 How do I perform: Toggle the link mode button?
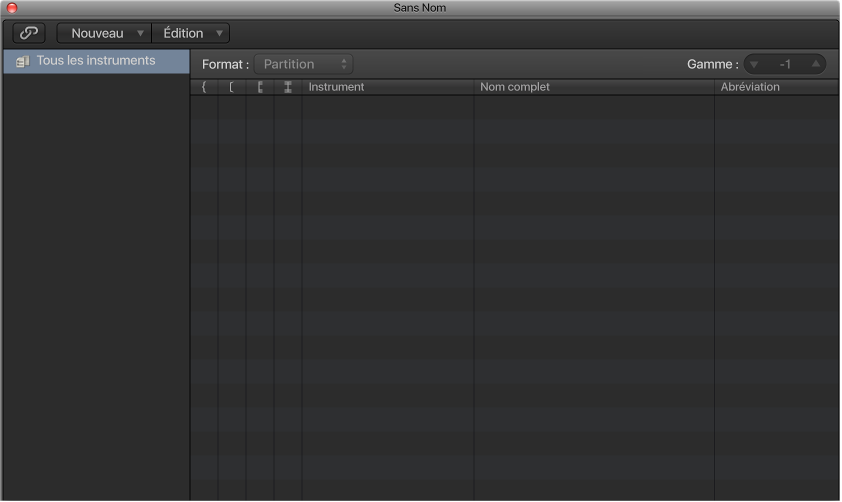pos(28,33)
